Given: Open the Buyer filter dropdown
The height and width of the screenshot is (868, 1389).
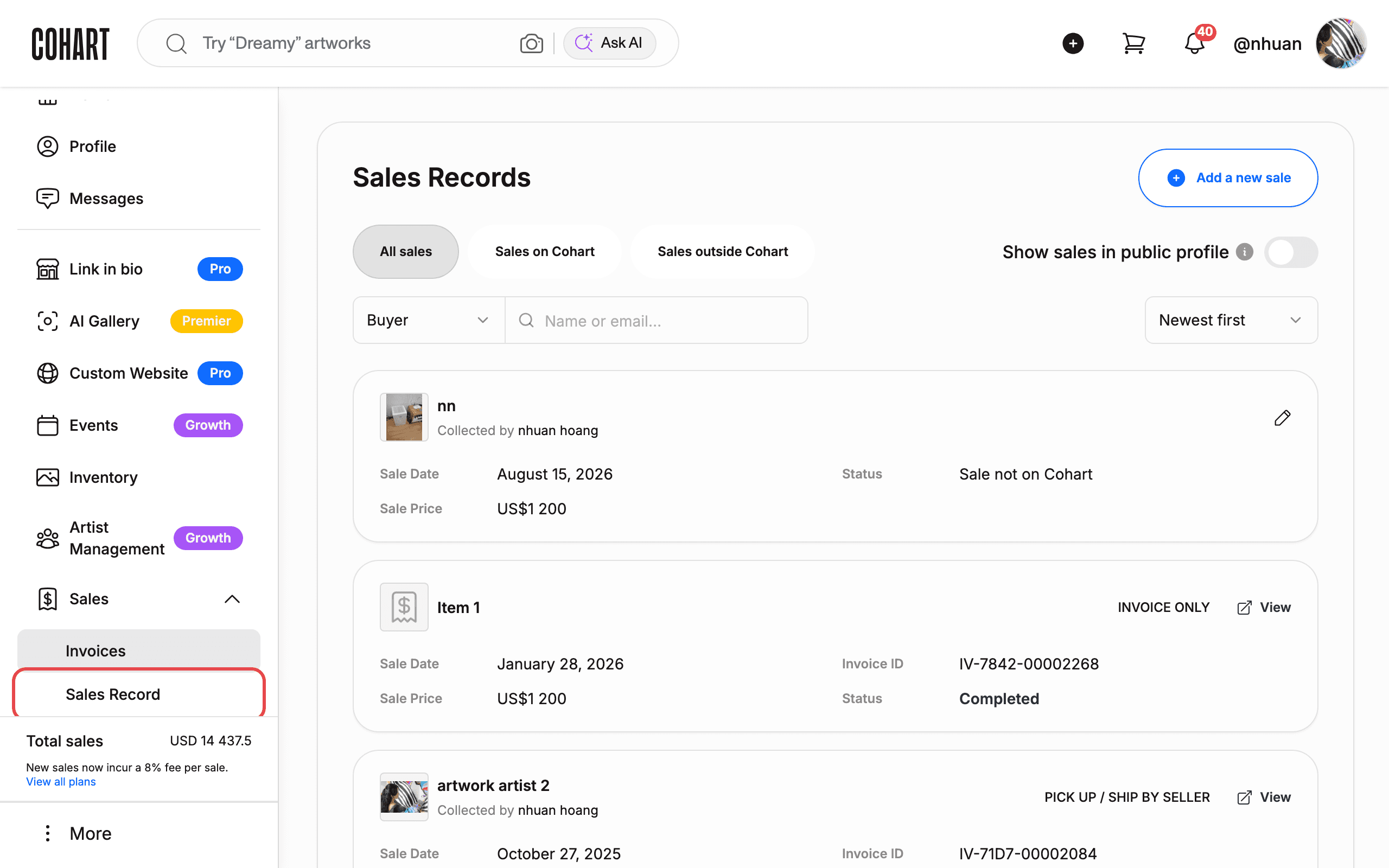Looking at the screenshot, I should point(429,320).
